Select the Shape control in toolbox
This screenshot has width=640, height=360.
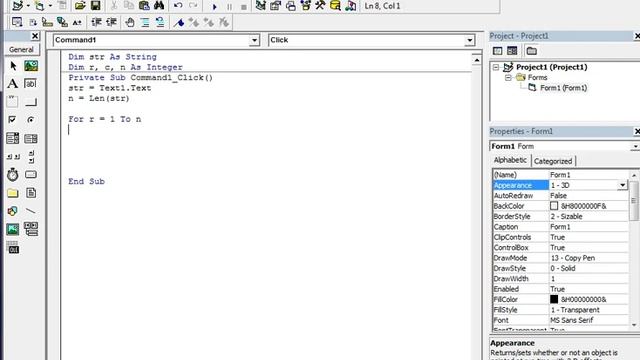[13, 211]
